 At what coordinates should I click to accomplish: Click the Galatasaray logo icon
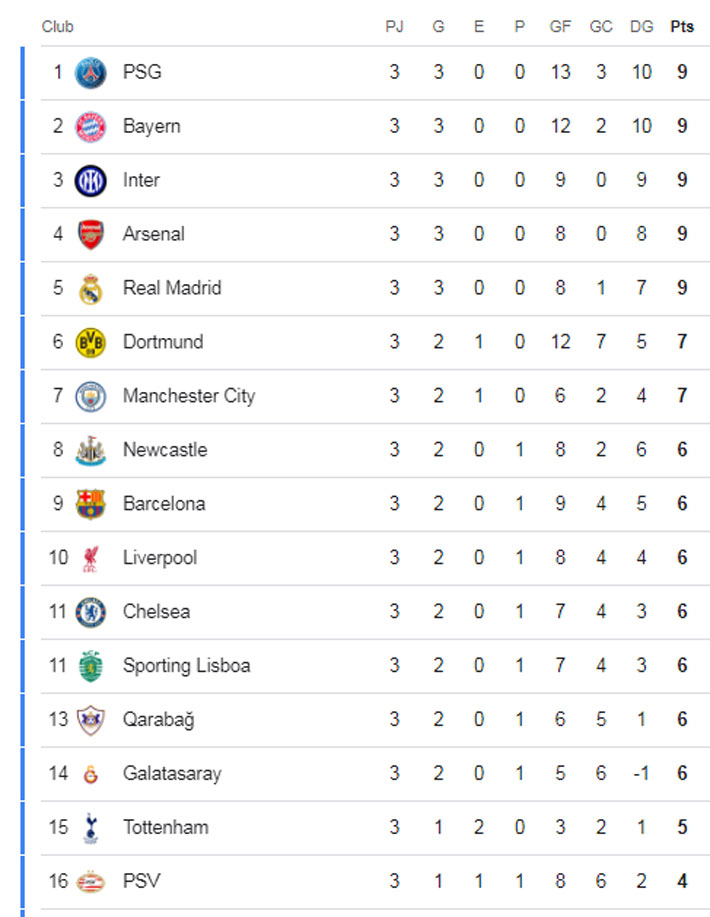pos(91,774)
